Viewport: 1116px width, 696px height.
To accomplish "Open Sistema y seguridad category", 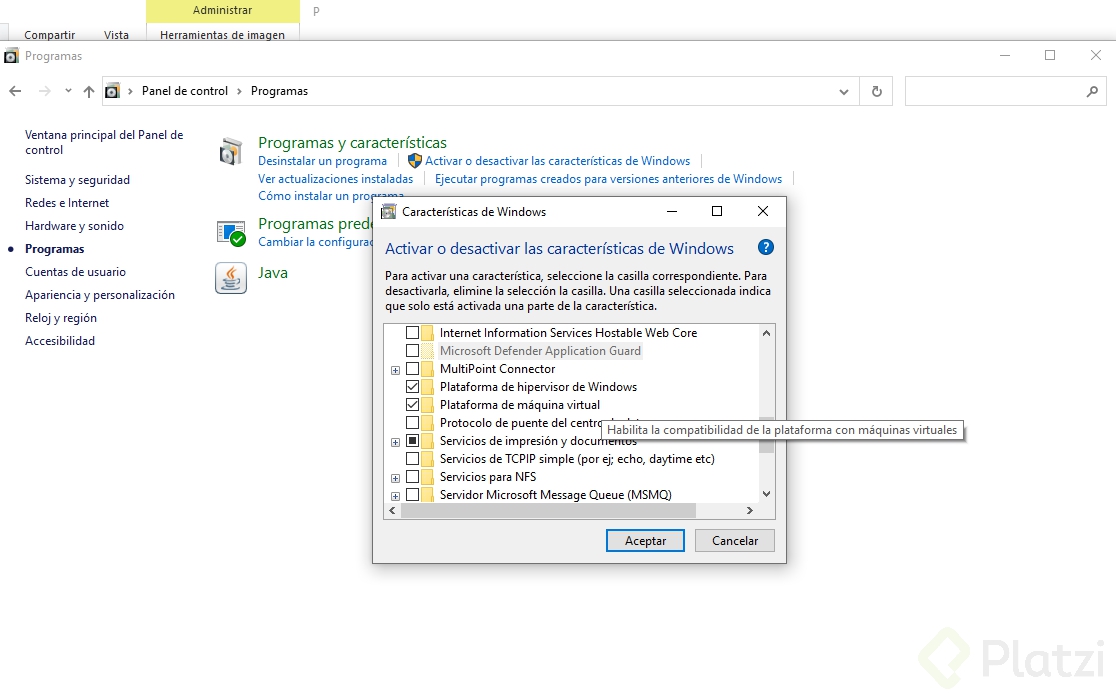I will point(78,180).
